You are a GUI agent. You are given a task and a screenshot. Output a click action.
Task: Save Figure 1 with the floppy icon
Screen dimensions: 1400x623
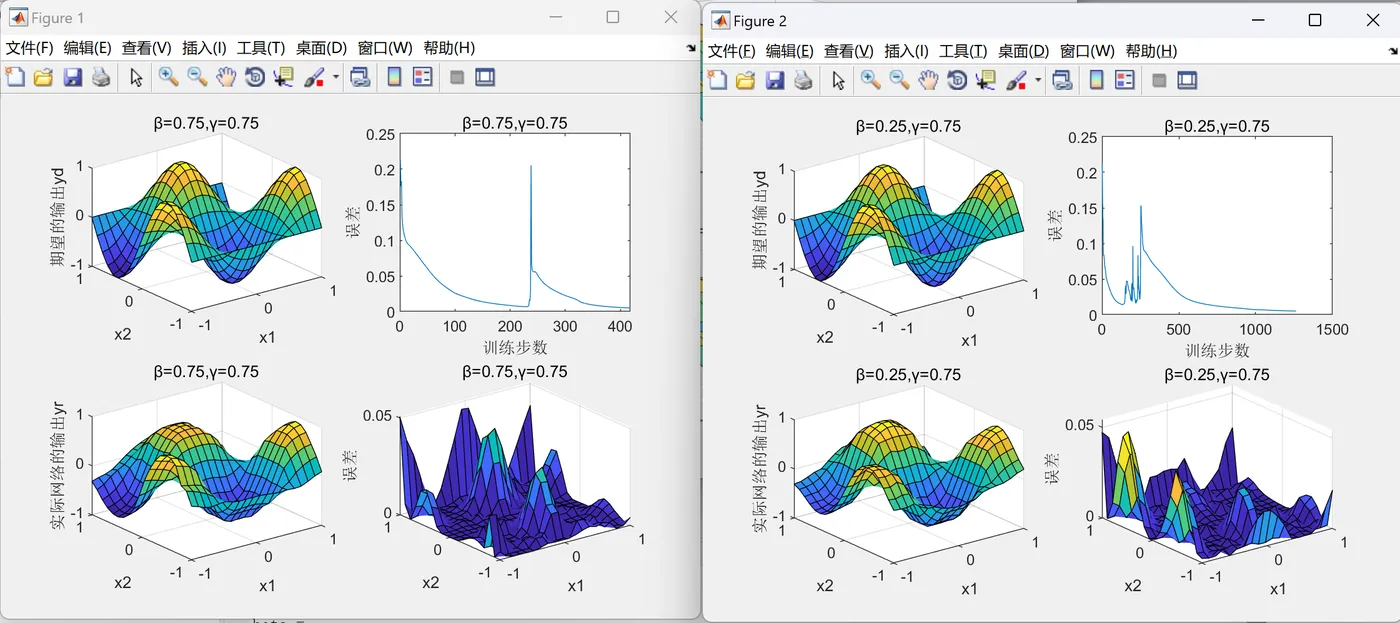pos(72,77)
